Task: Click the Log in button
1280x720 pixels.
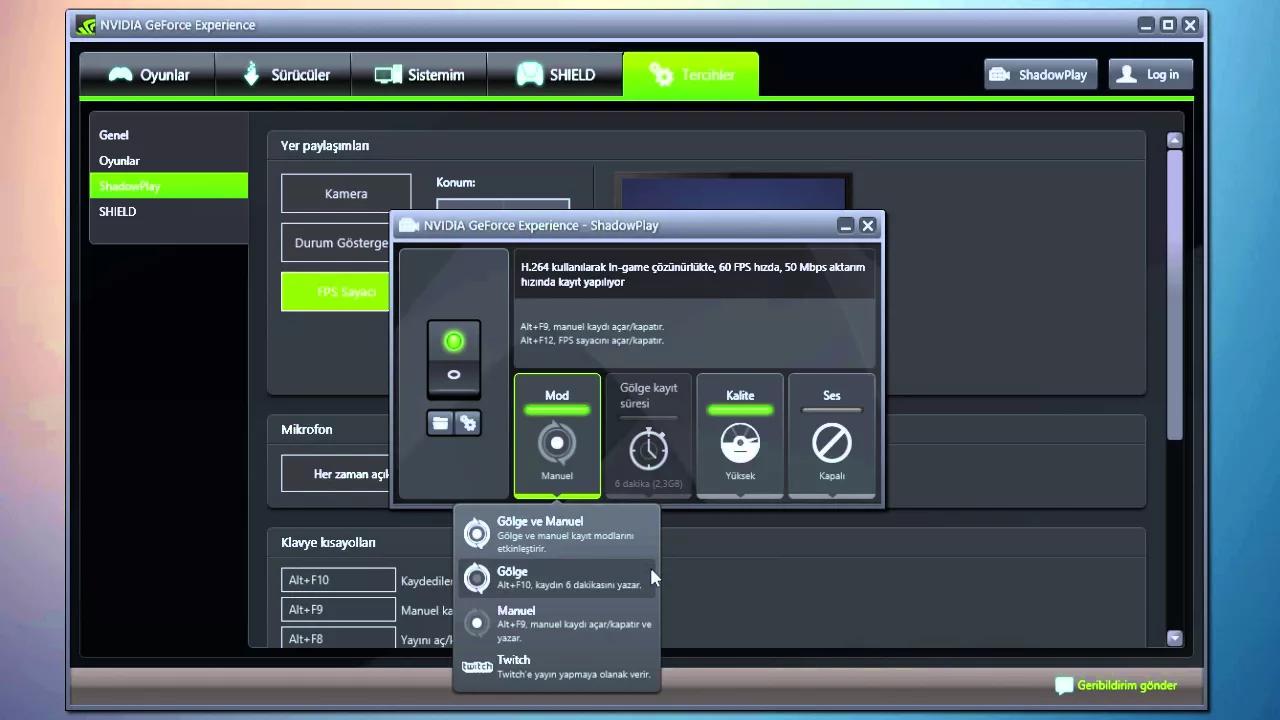Action: pos(1150,74)
